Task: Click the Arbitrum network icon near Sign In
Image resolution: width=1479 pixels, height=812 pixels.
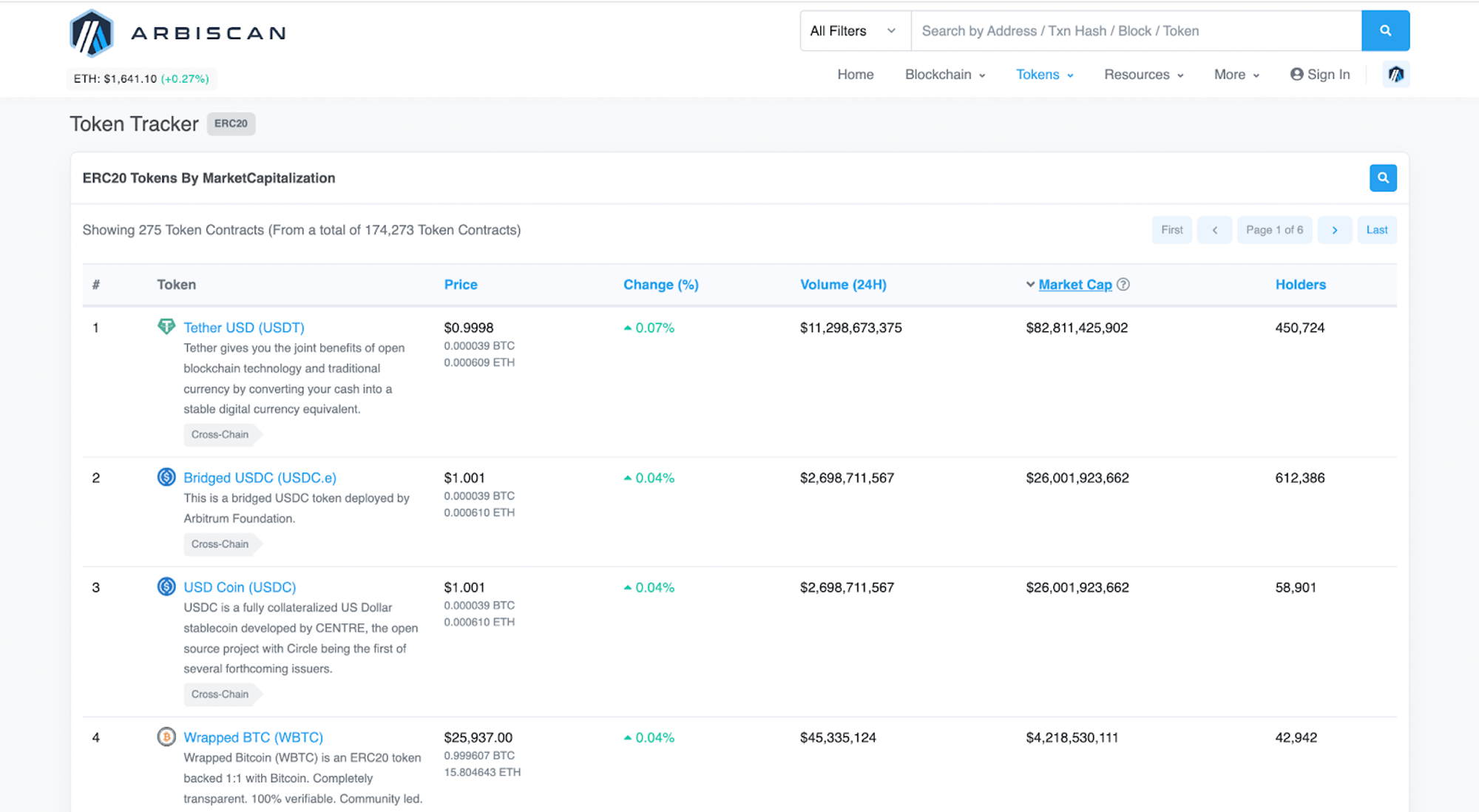Action: coord(1395,75)
